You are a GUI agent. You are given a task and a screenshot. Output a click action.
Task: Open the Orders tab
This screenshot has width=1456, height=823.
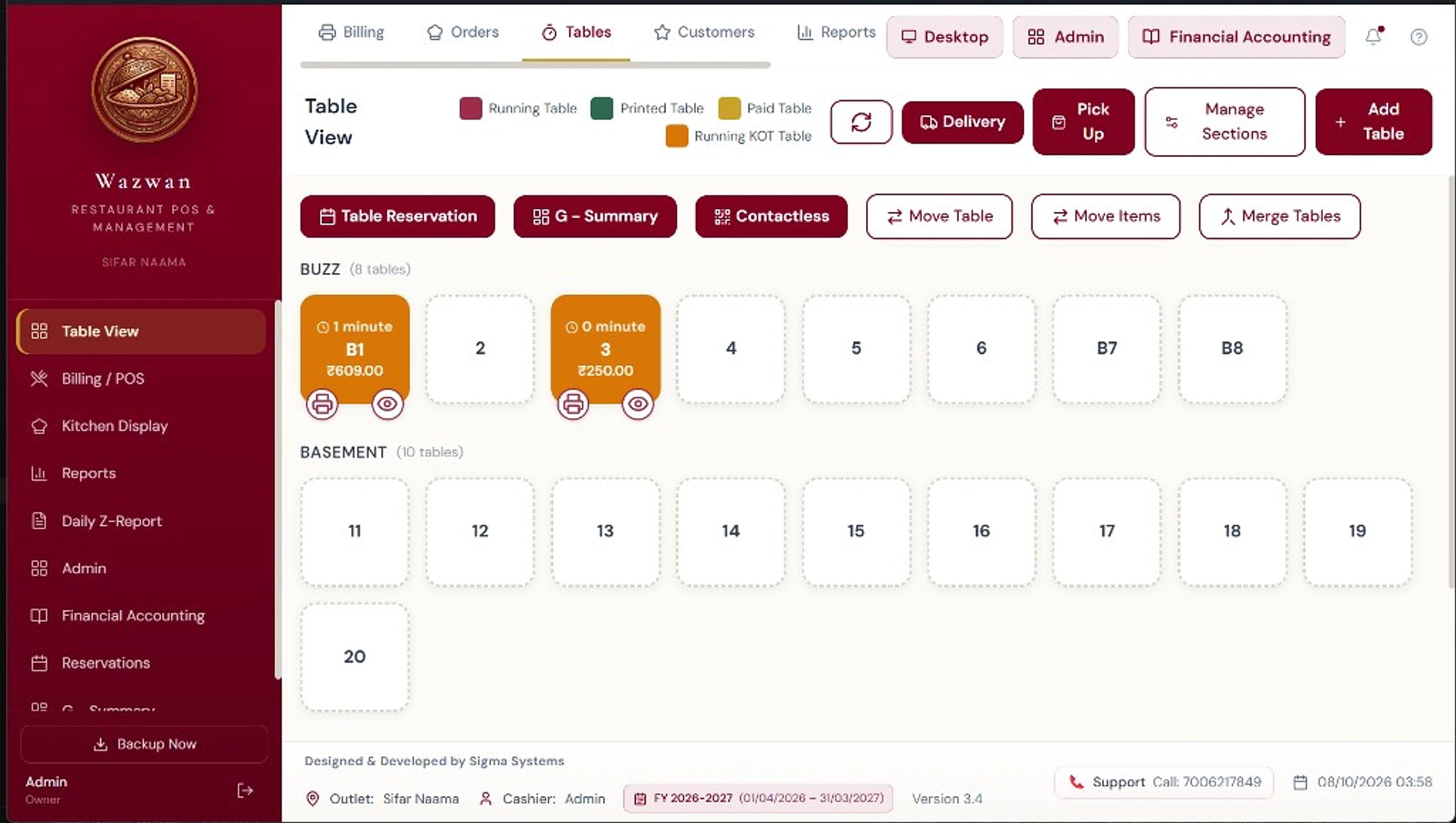coord(463,32)
